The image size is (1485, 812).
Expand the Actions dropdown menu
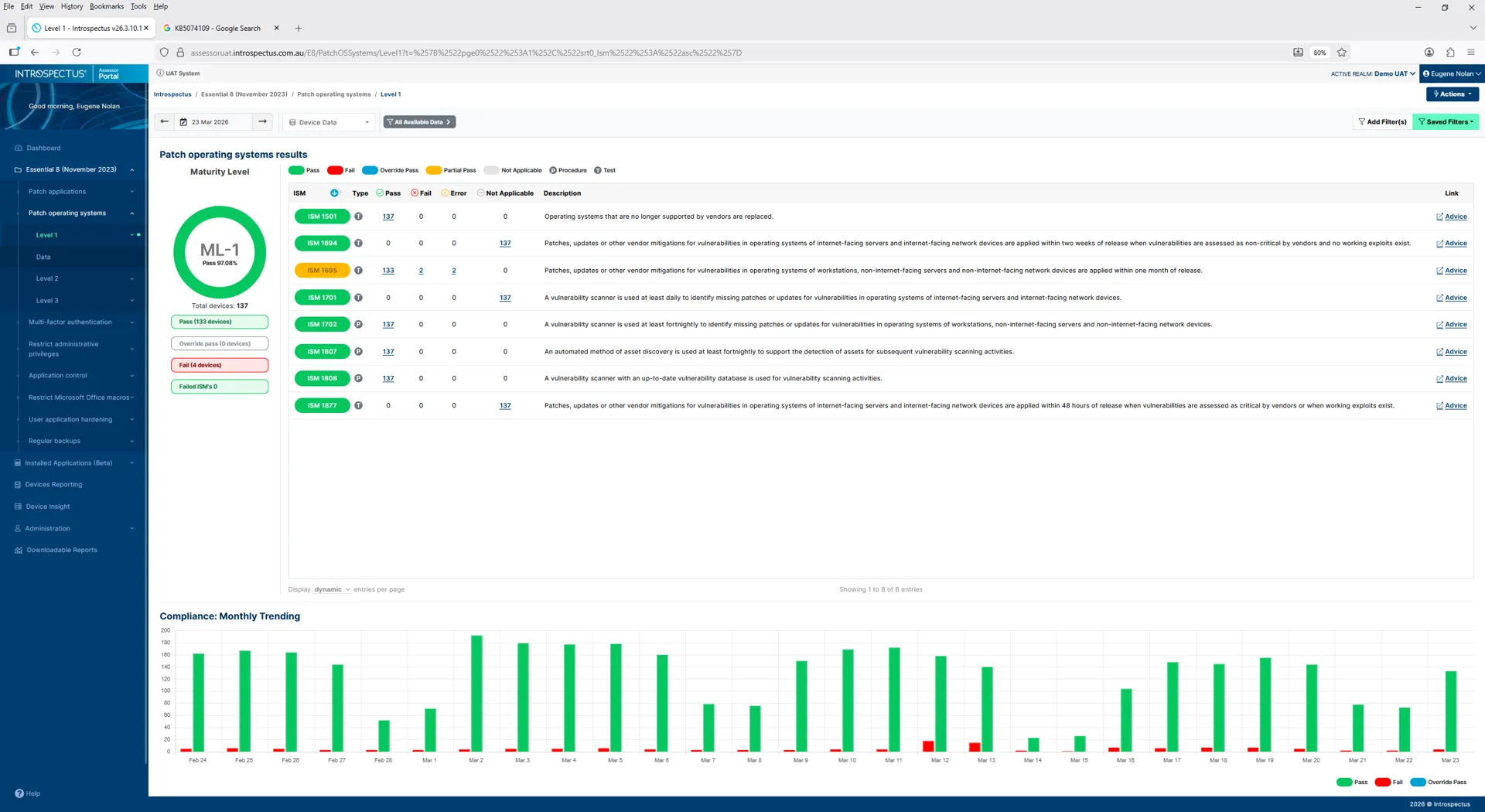click(1452, 94)
